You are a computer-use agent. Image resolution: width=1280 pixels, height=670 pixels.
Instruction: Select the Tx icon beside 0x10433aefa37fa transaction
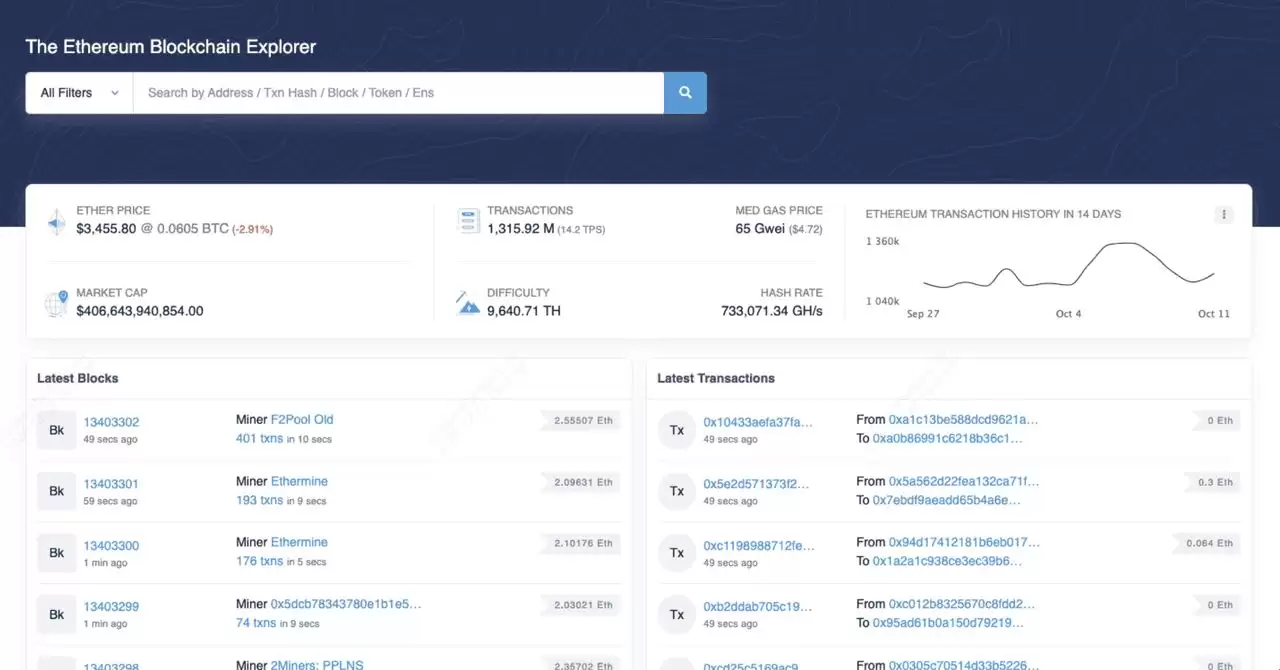pos(677,429)
